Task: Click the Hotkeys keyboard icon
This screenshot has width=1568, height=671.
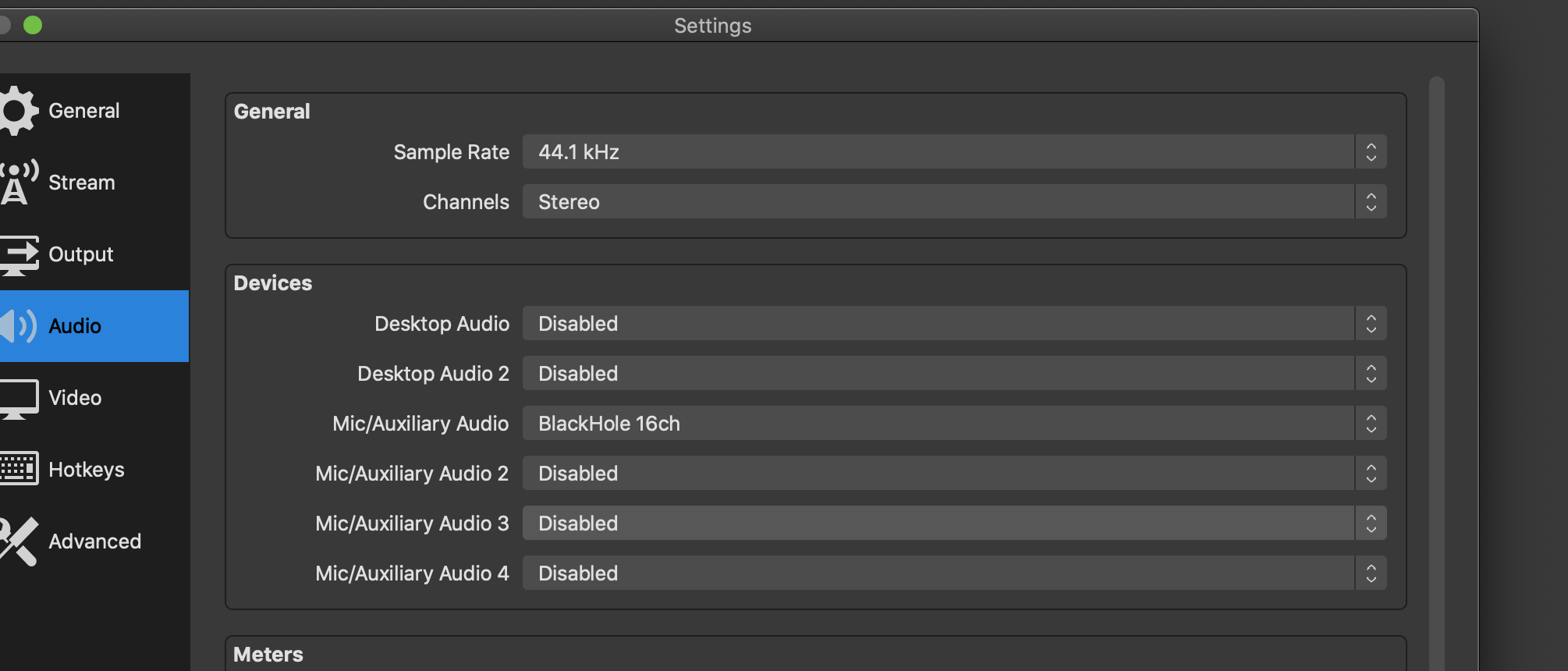Action: (19, 469)
